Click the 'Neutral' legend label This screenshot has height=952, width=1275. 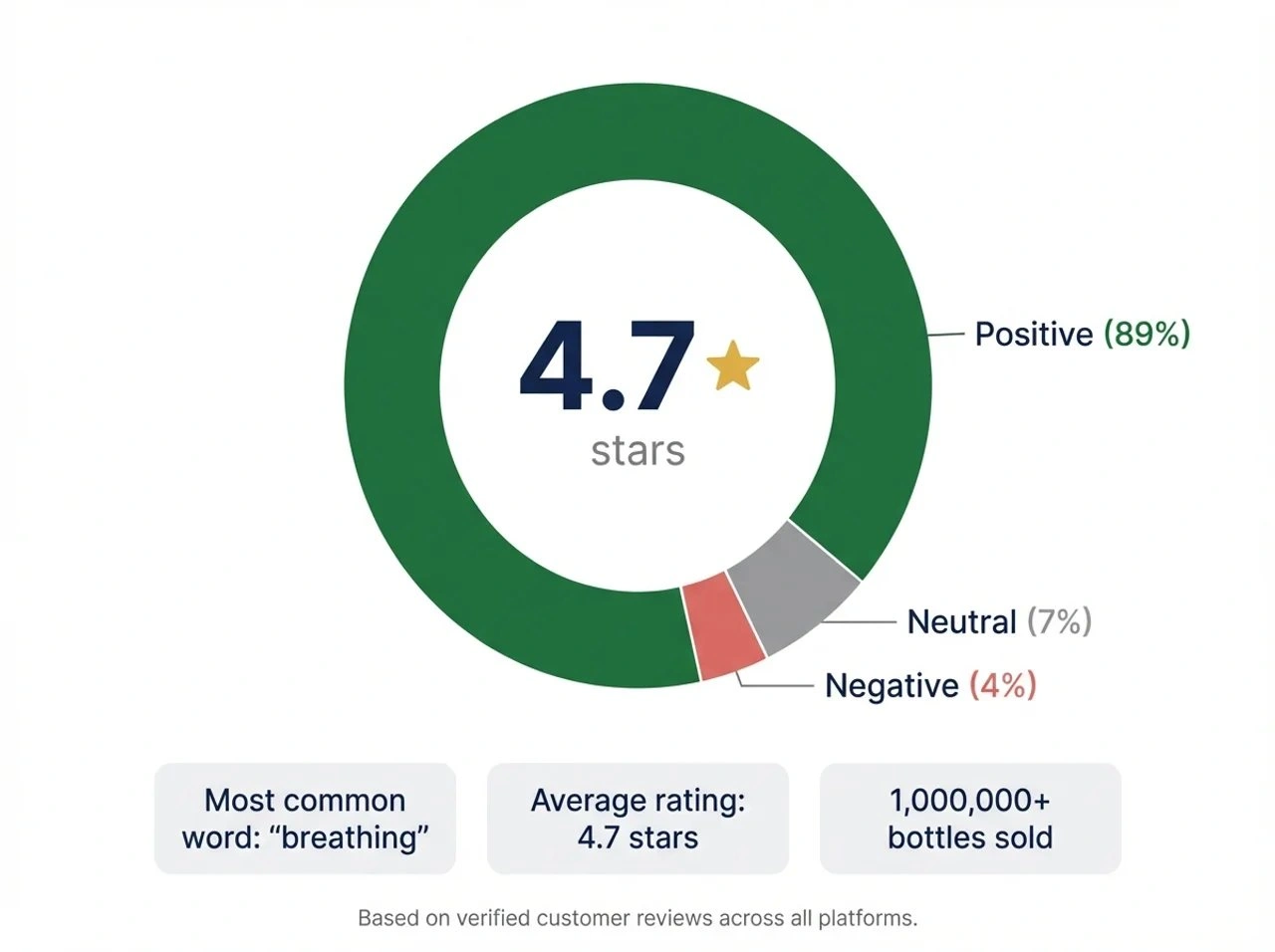coord(961,621)
